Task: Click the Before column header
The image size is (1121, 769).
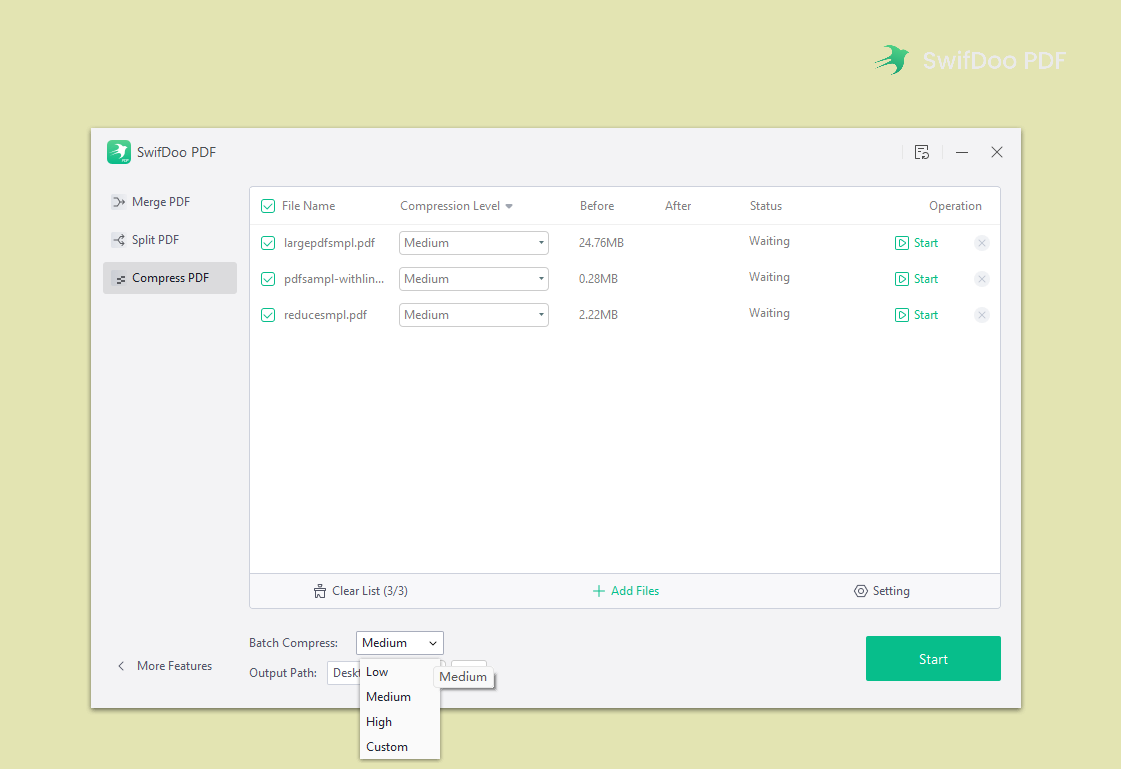Action: pyautogui.click(x=597, y=206)
